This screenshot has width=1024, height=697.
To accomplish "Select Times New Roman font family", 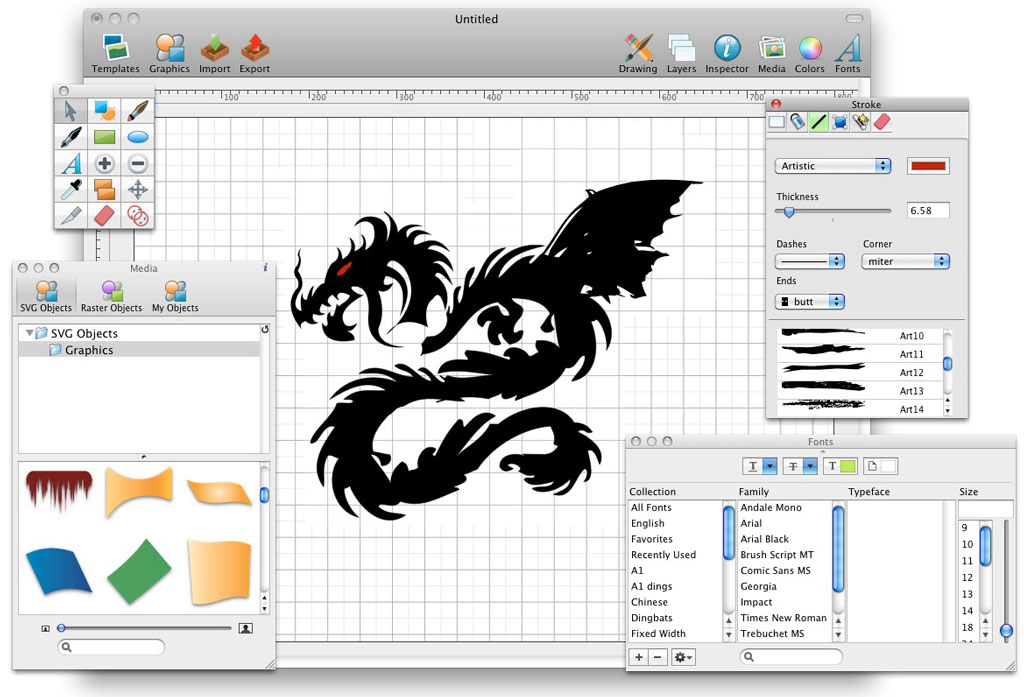I will pos(784,617).
